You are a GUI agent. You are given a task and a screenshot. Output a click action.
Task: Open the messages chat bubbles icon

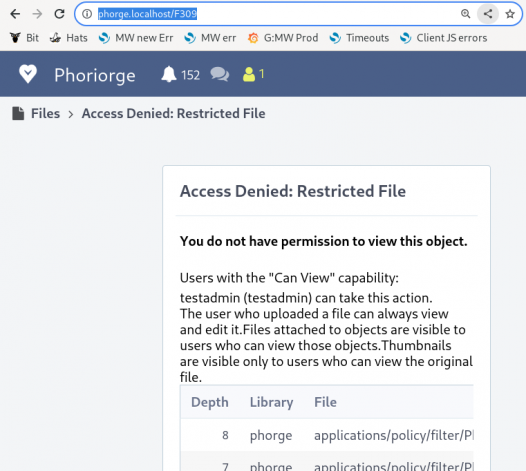coord(220,74)
